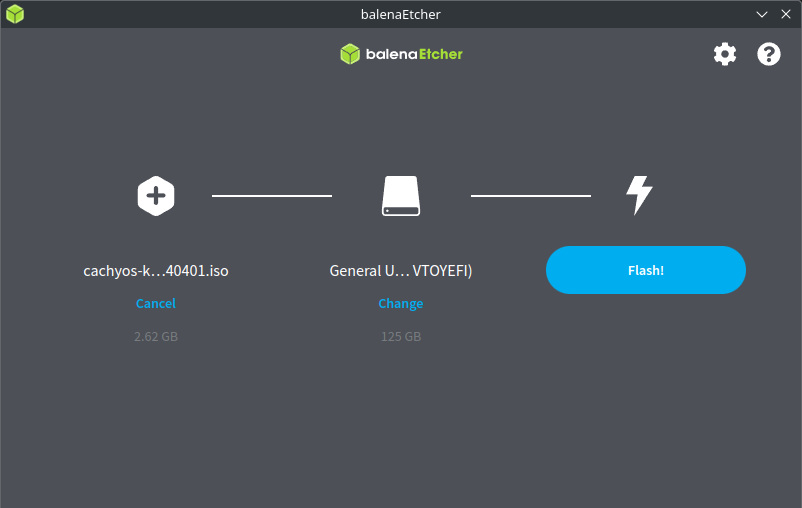Click the 2.62 GB image size label
Image resolution: width=802 pixels, height=508 pixels.
pyautogui.click(x=156, y=337)
